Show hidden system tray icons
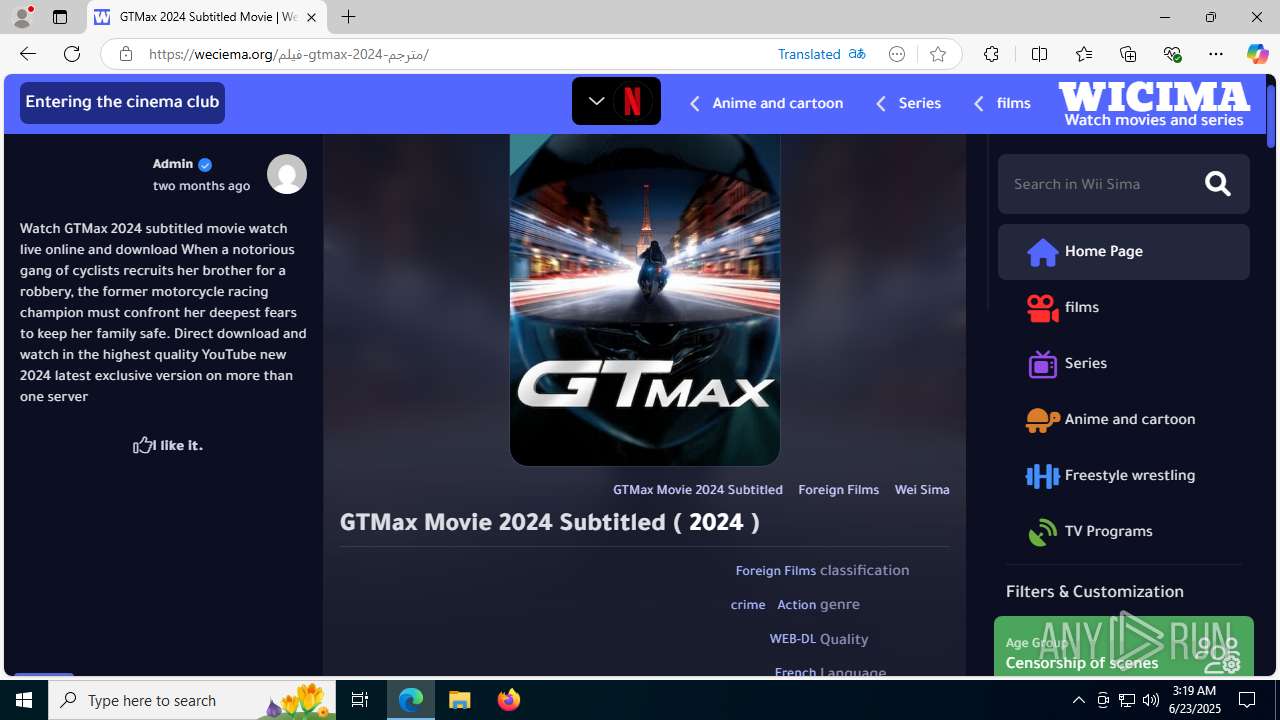Screen dimensions: 1280x720 [1078, 700]
